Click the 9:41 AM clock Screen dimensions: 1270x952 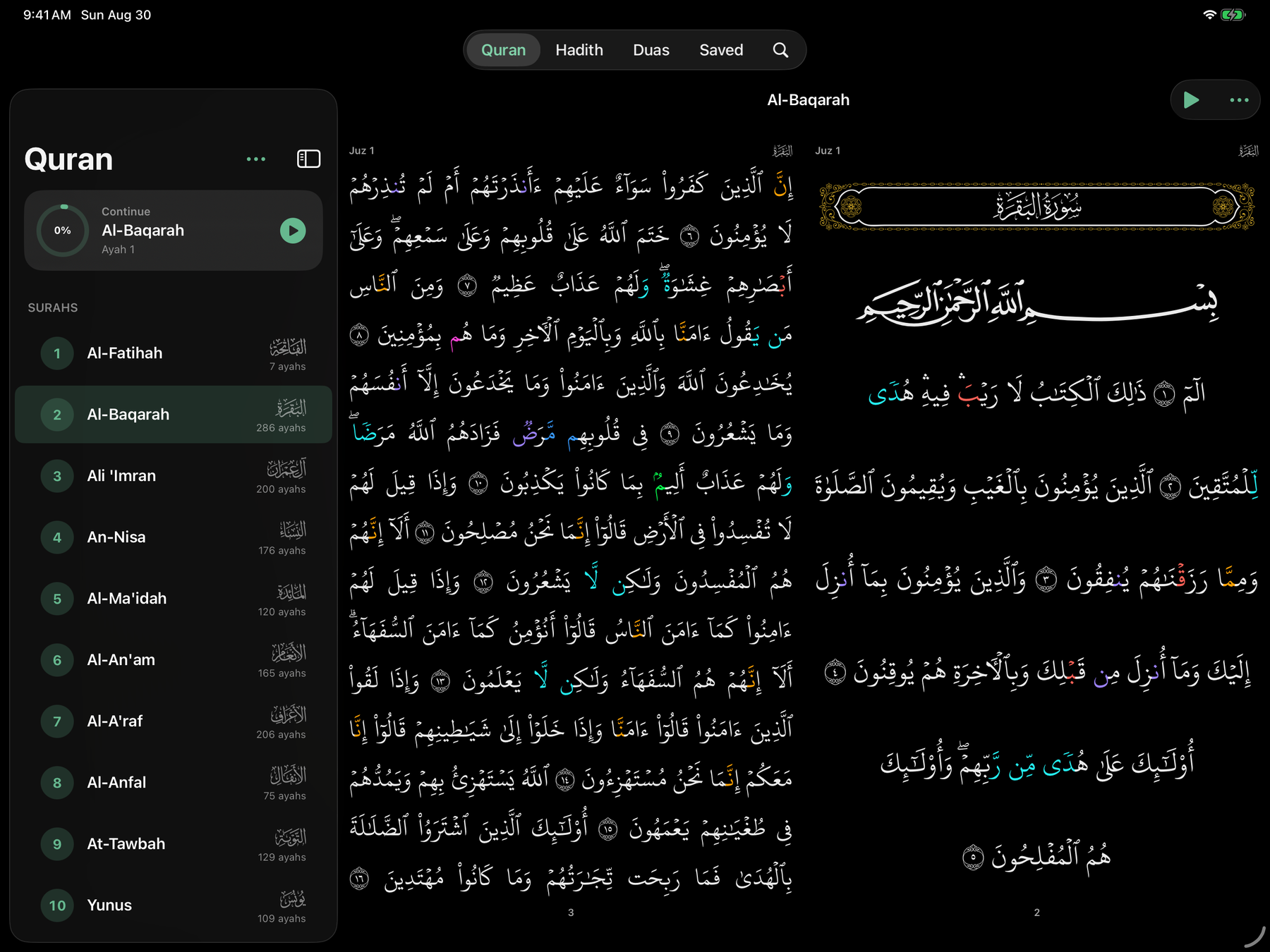[47, 15]
